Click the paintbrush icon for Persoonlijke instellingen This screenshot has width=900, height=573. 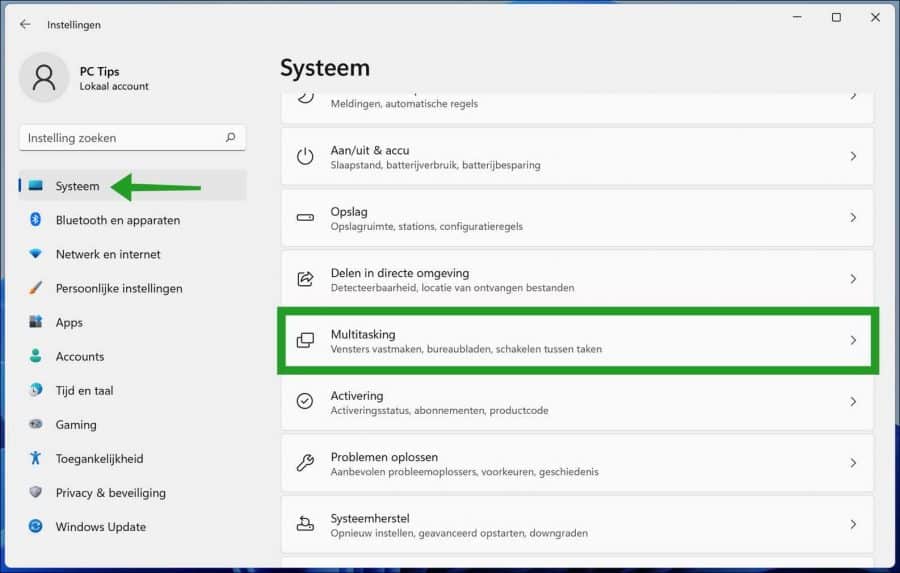pyautogui.click(x=36, y=287)
